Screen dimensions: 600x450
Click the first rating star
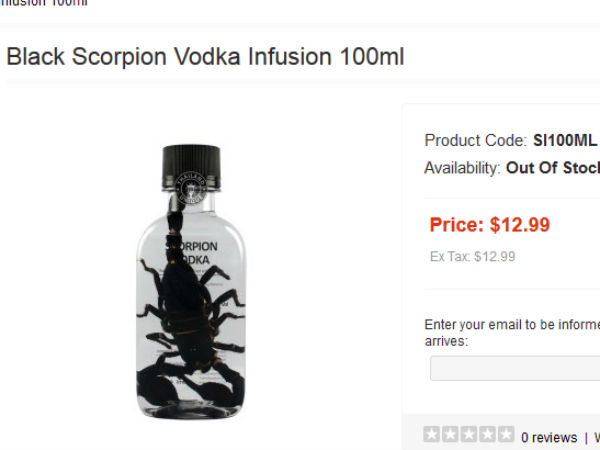tap(432, 436)
